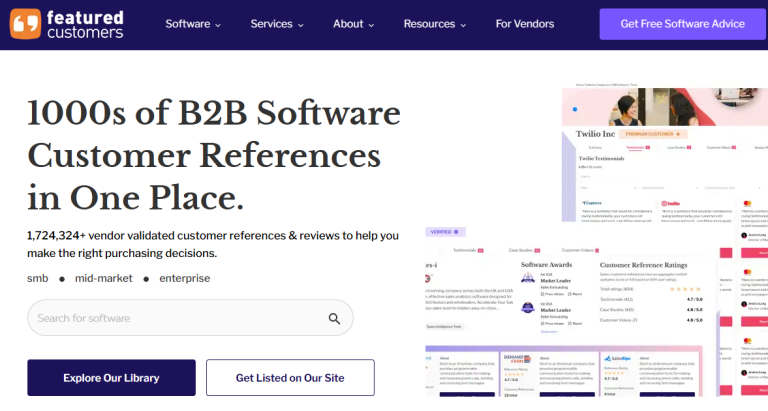The width and height of the screenshot is (768, 411).
Task: Expand the Resources dropdown
Action: click(x=435, y=24)
